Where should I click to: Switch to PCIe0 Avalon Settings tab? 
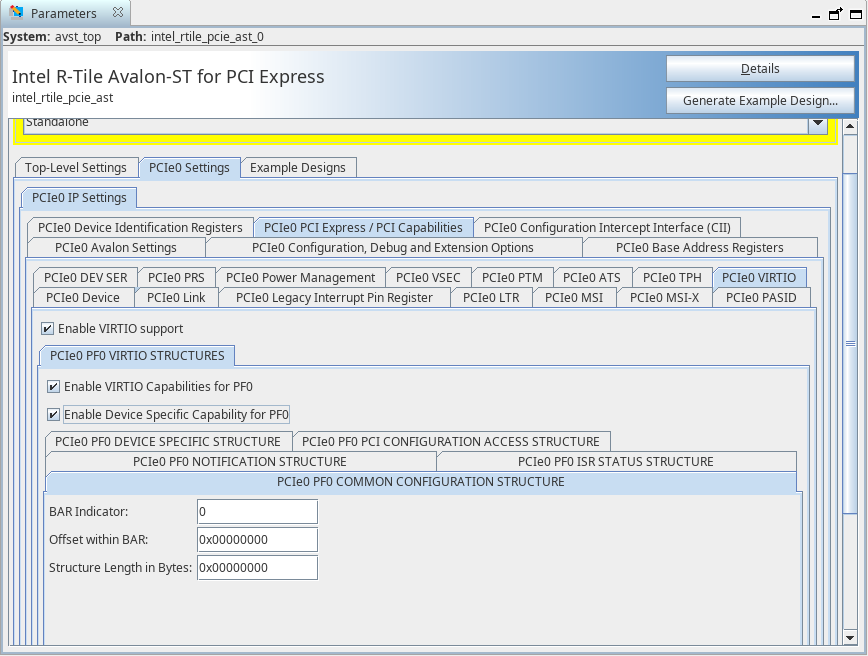[116, 247]
